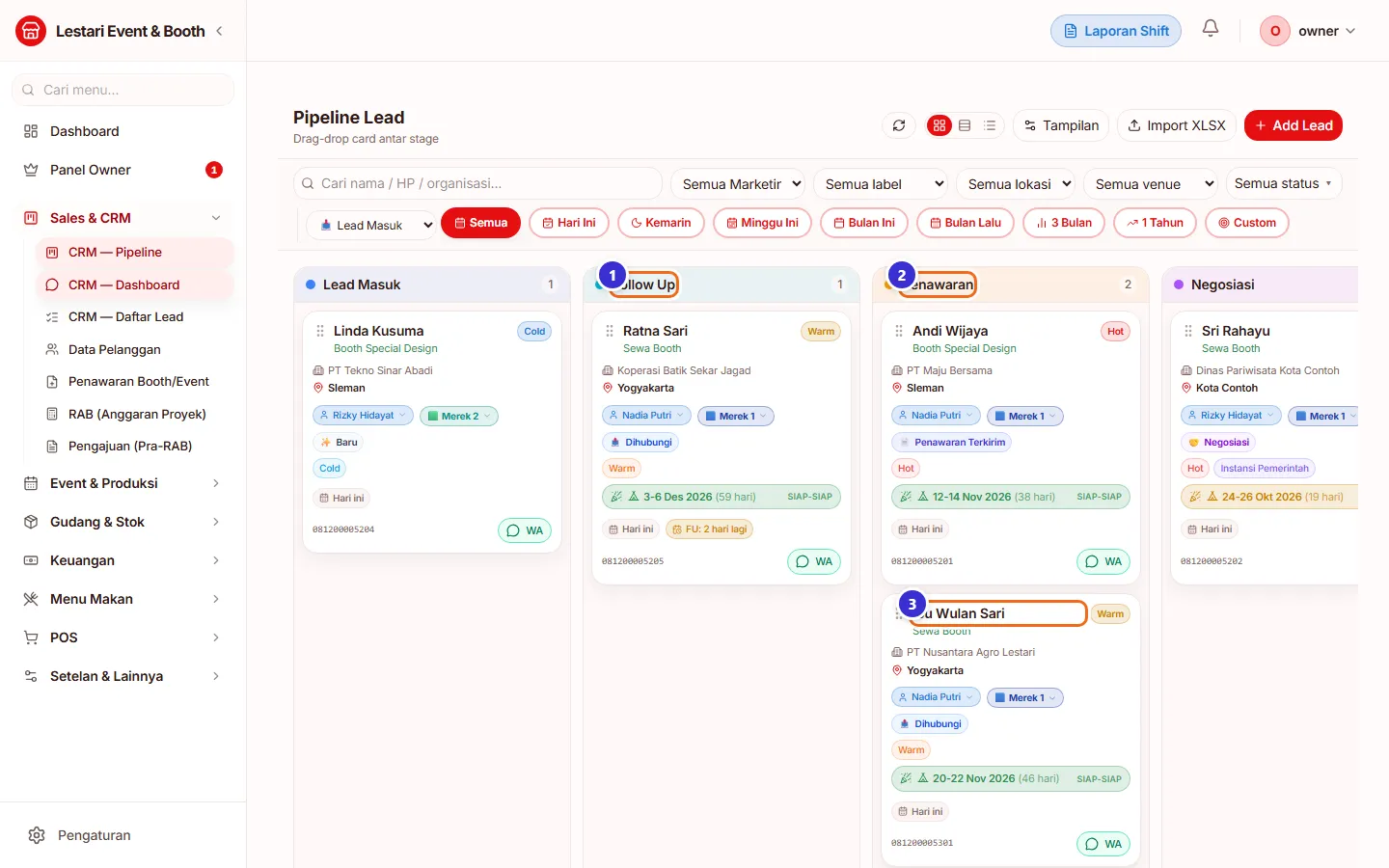Switch to list view icon
The width and height of the screenshot is (1389, 868).
point(990,125)
